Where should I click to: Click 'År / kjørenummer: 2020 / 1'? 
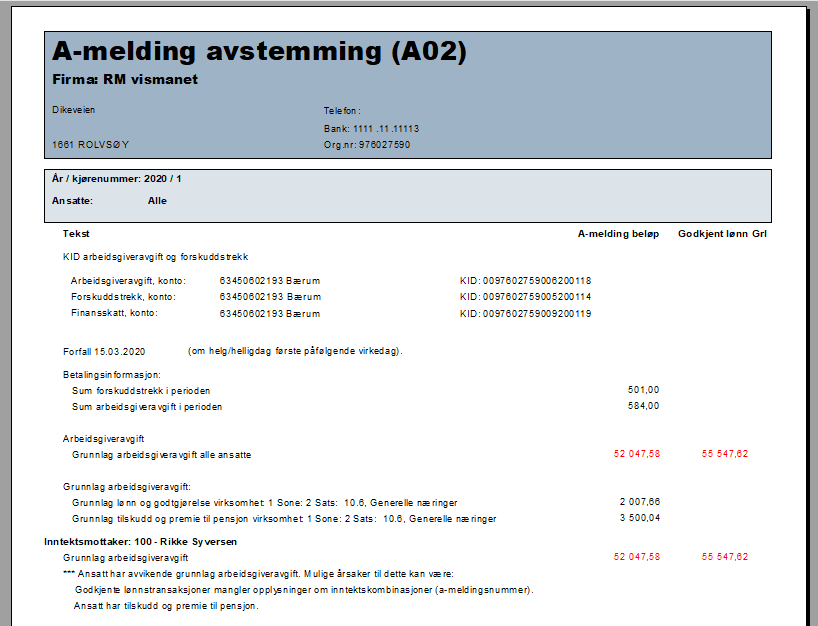[117, 178]
